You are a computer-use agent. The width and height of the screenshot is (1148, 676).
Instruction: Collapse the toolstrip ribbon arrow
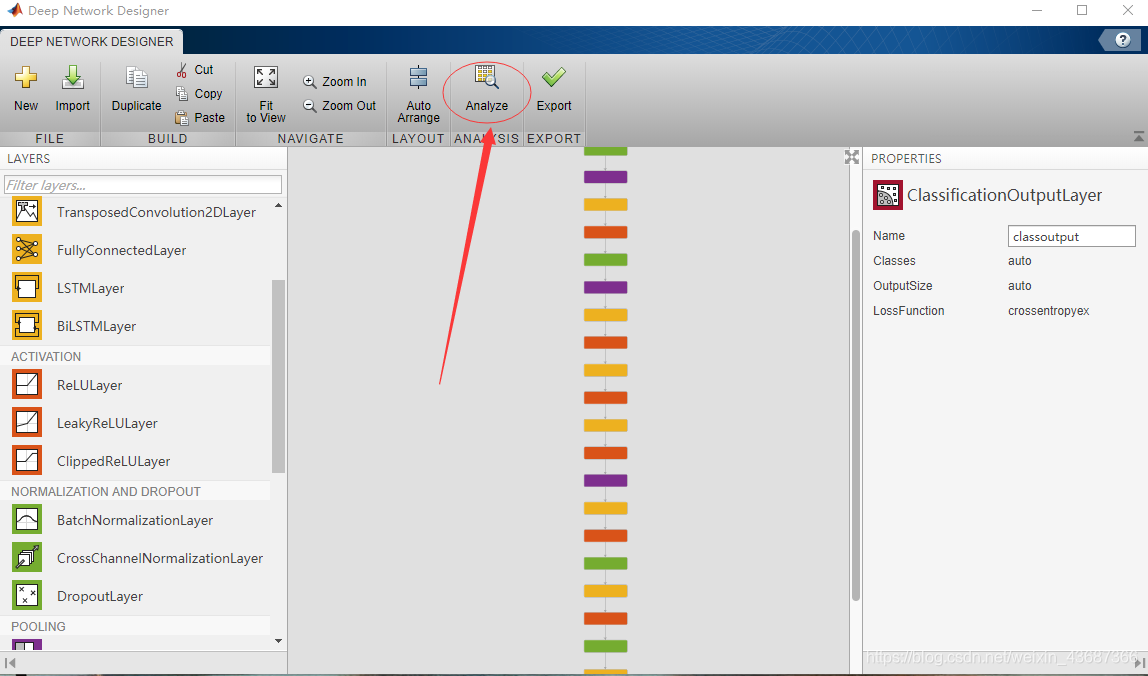1138,137
